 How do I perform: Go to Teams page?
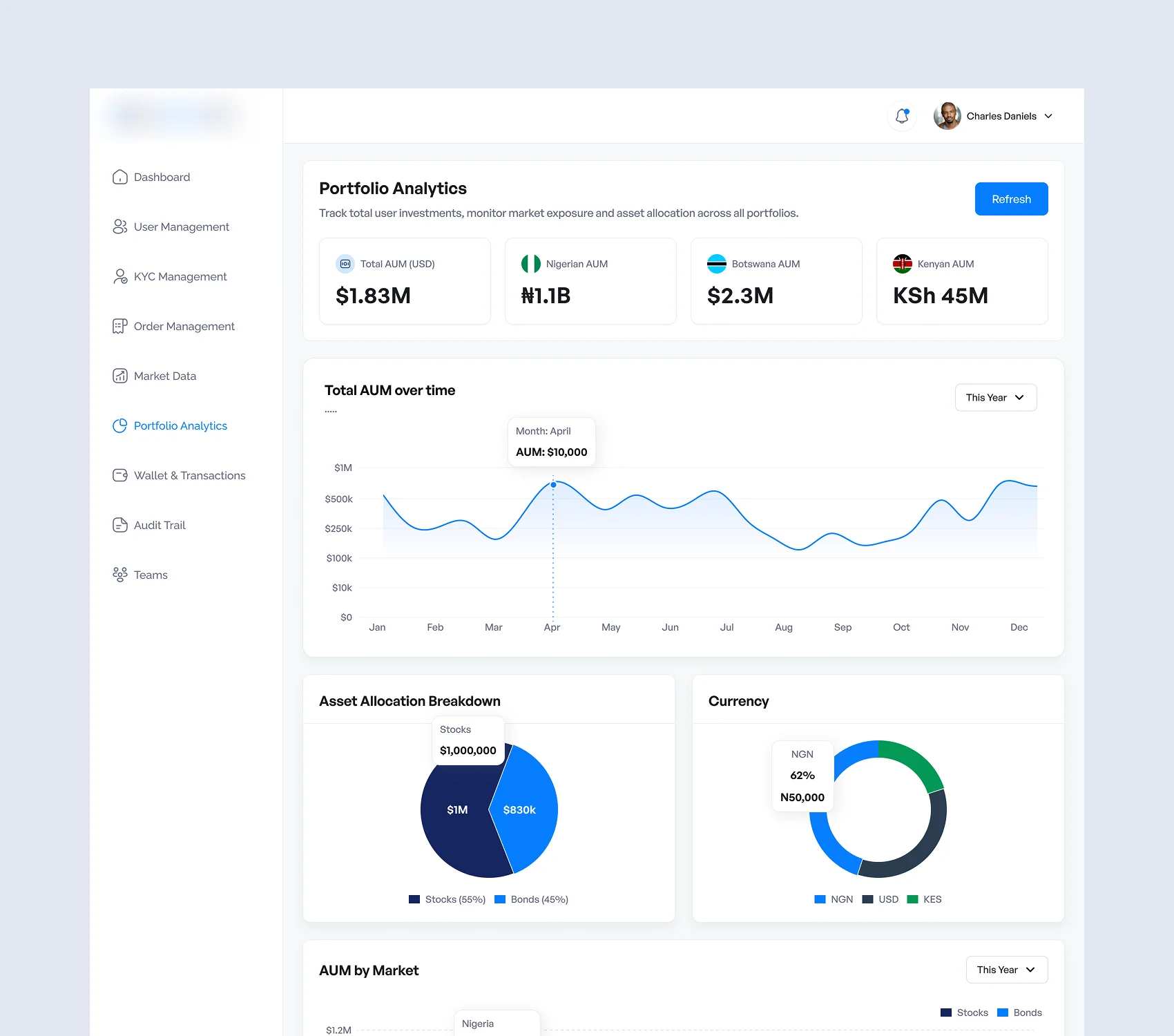click(x=151, y=575)
